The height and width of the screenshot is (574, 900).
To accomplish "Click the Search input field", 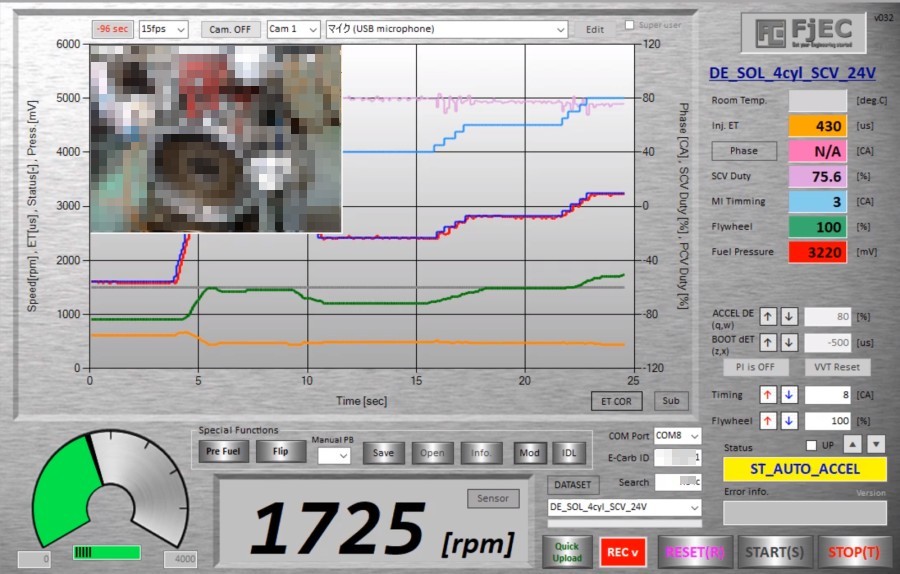I will tap(677, 482).
